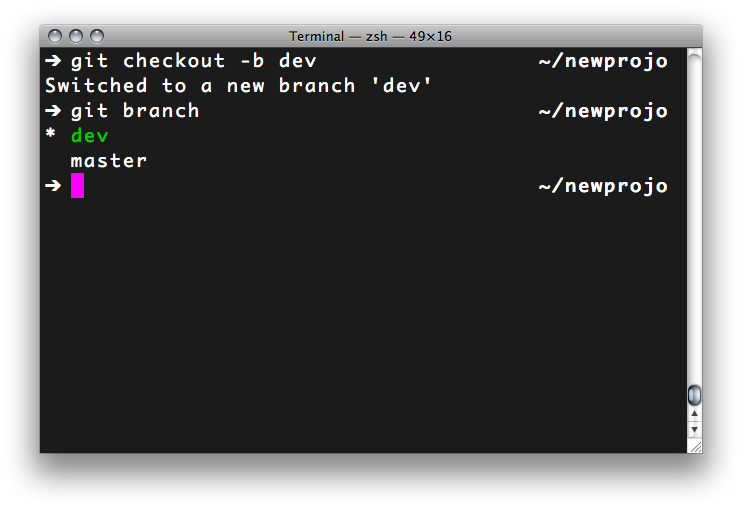
Task: Click the 'git checkout -b dev' command text
Action: point(194,61)
